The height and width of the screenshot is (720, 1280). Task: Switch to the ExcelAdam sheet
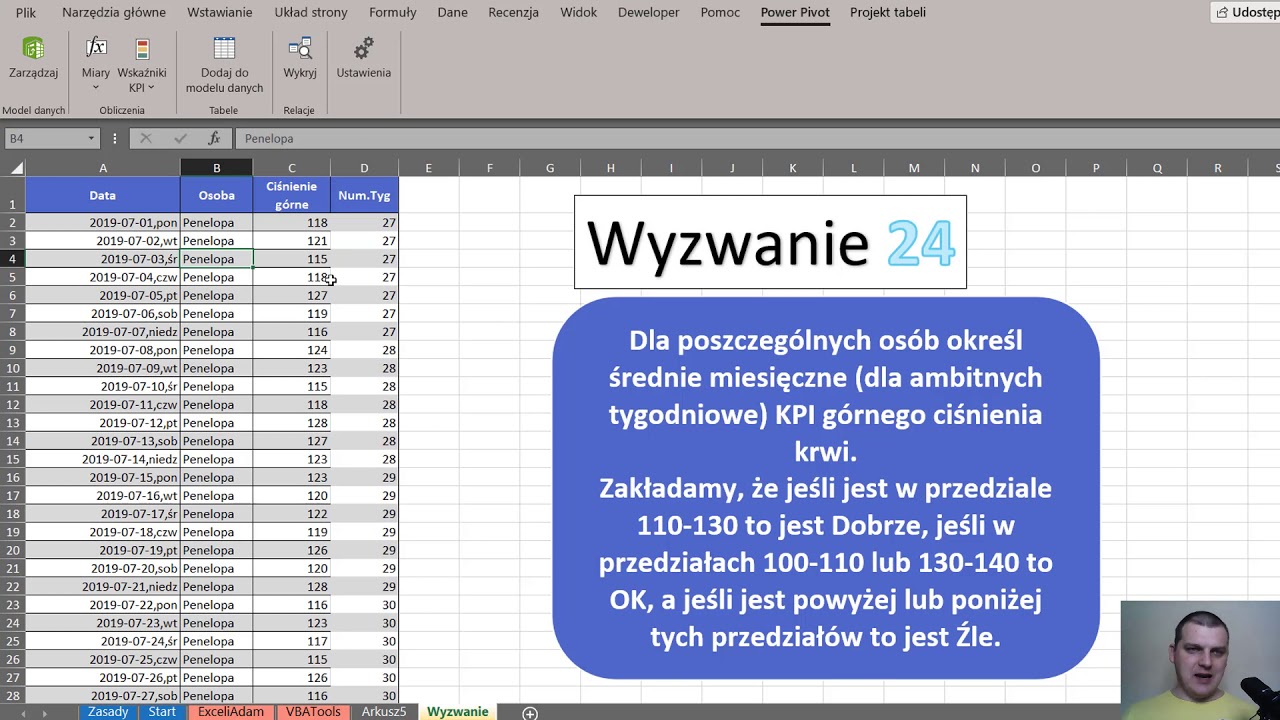(x=231, y=712)
